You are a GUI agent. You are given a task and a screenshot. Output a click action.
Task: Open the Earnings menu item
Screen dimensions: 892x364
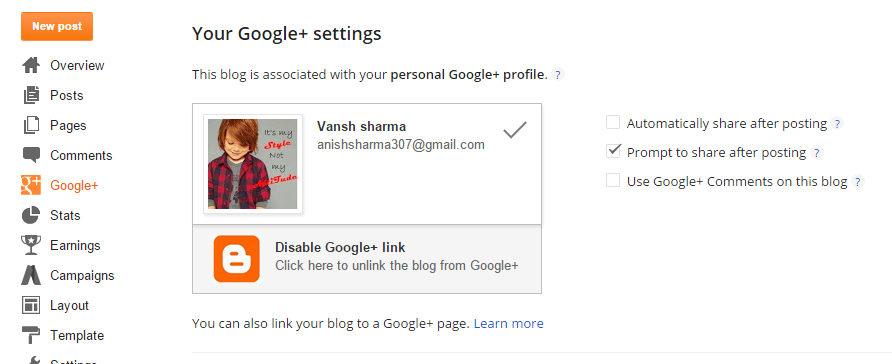[75, 246]
